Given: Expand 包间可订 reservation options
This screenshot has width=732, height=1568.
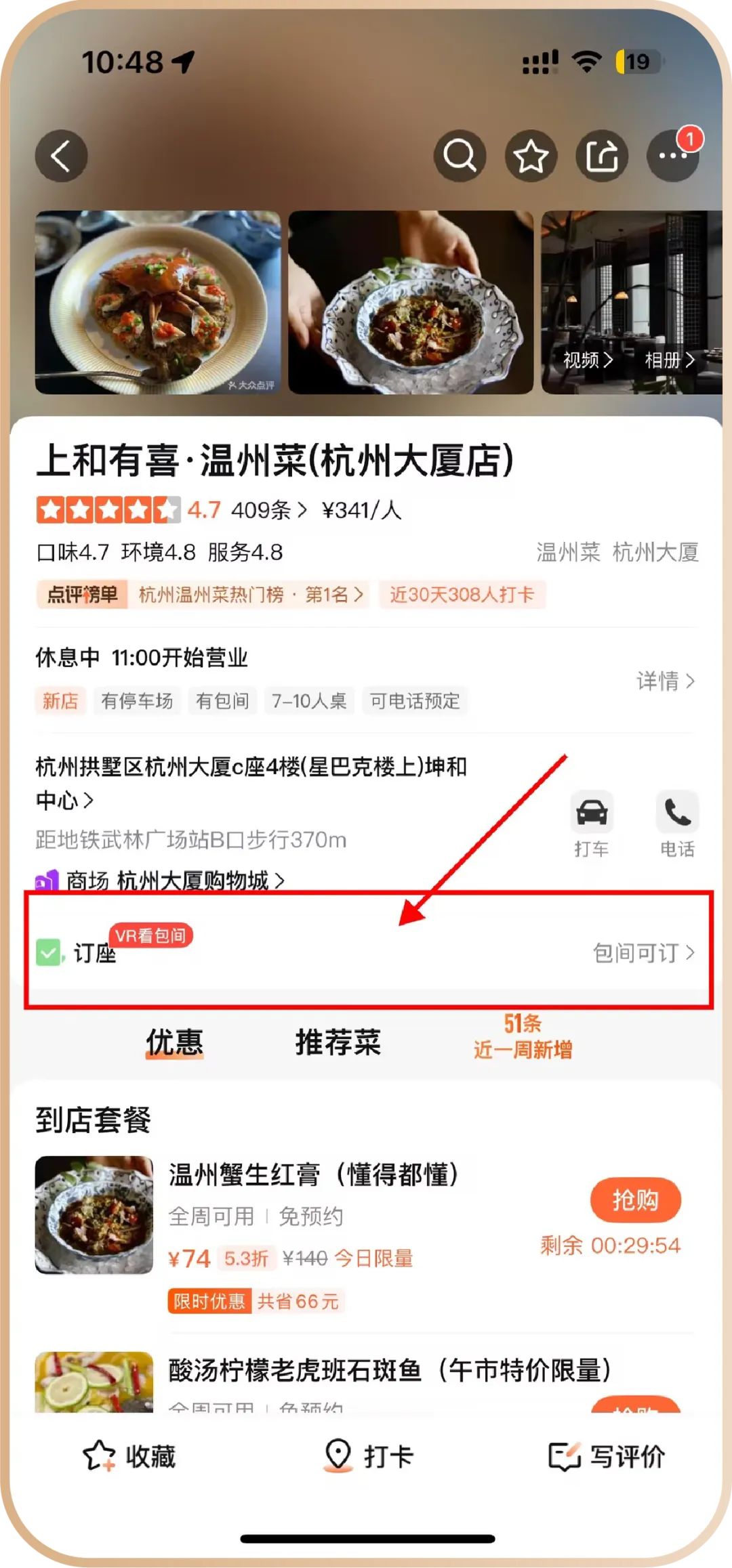Looking at the screenshot, I should (x=644, y=953).
